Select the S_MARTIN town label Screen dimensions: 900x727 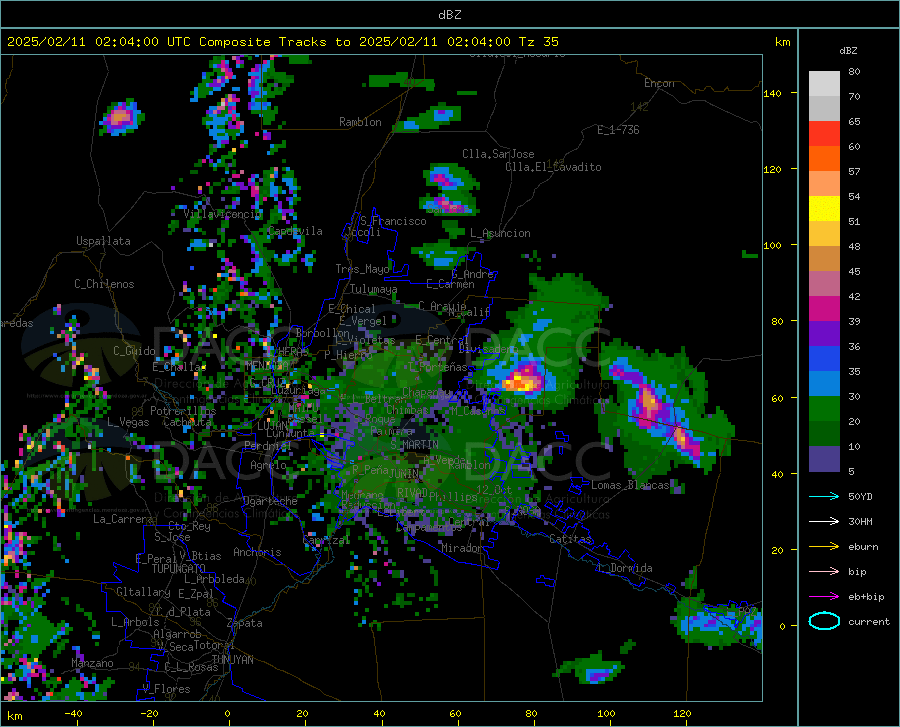click(414, 444)
